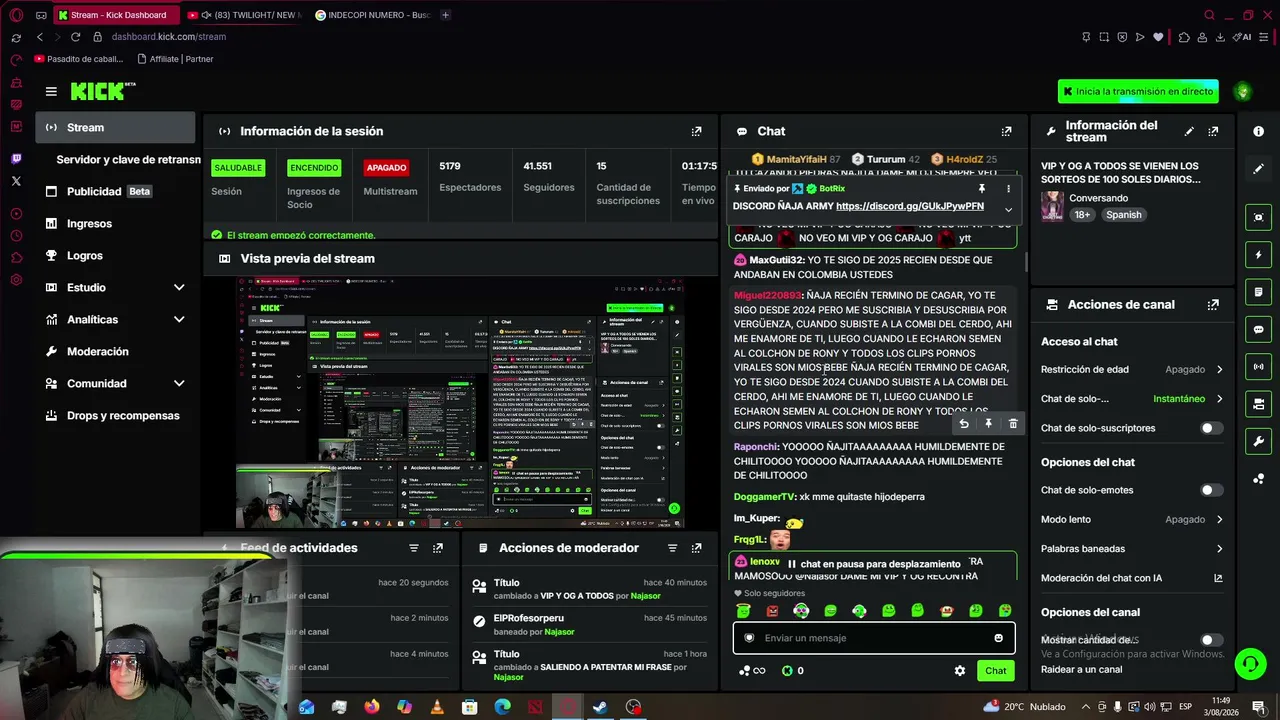Viewport: 1280px width, 720px height.
Task: Edit stream info with header pencil icon
Action: click(x=1189, y=131)
